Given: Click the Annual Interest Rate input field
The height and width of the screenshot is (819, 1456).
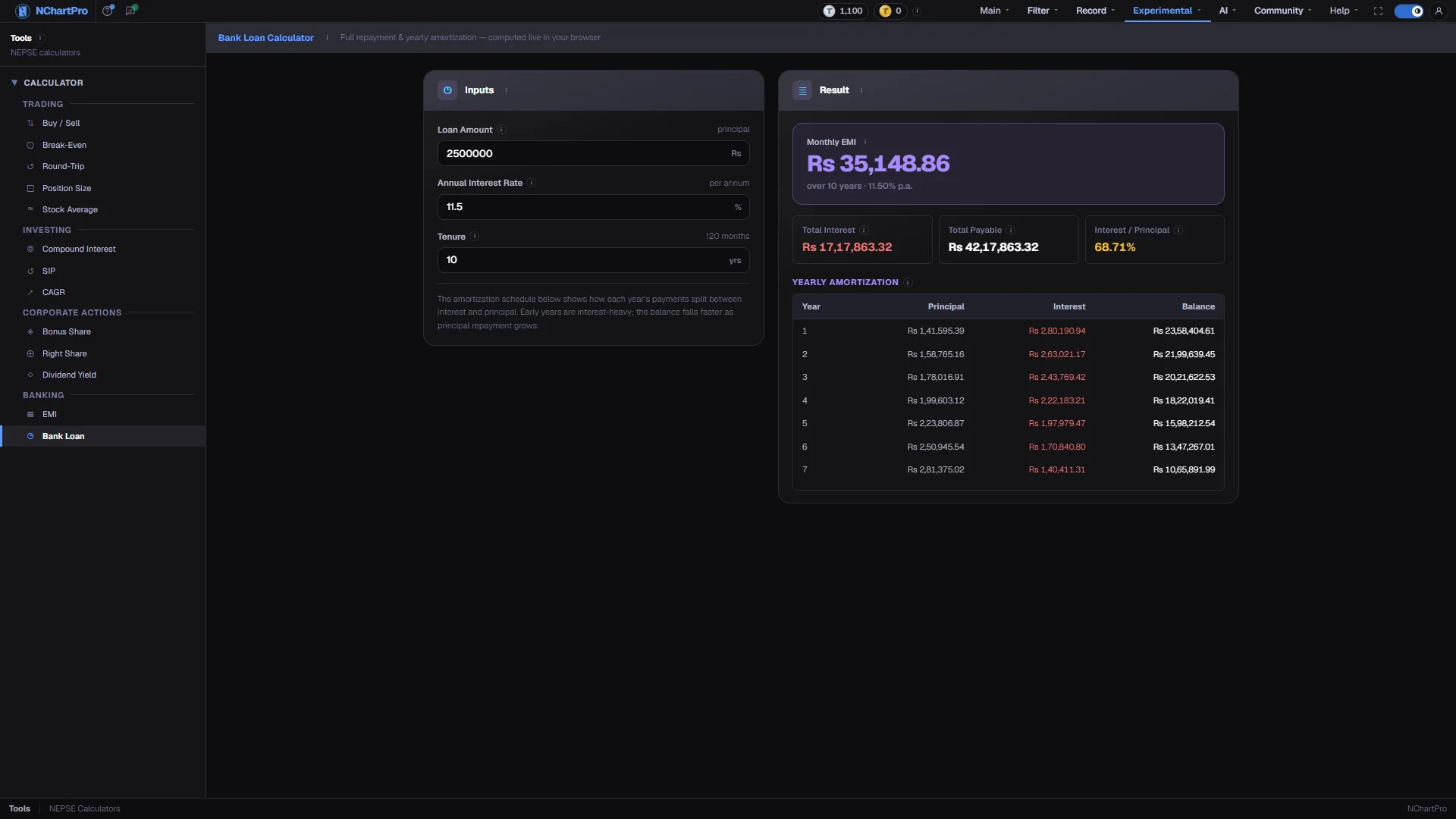Looking at the screenshot, I should pos(593,207).
